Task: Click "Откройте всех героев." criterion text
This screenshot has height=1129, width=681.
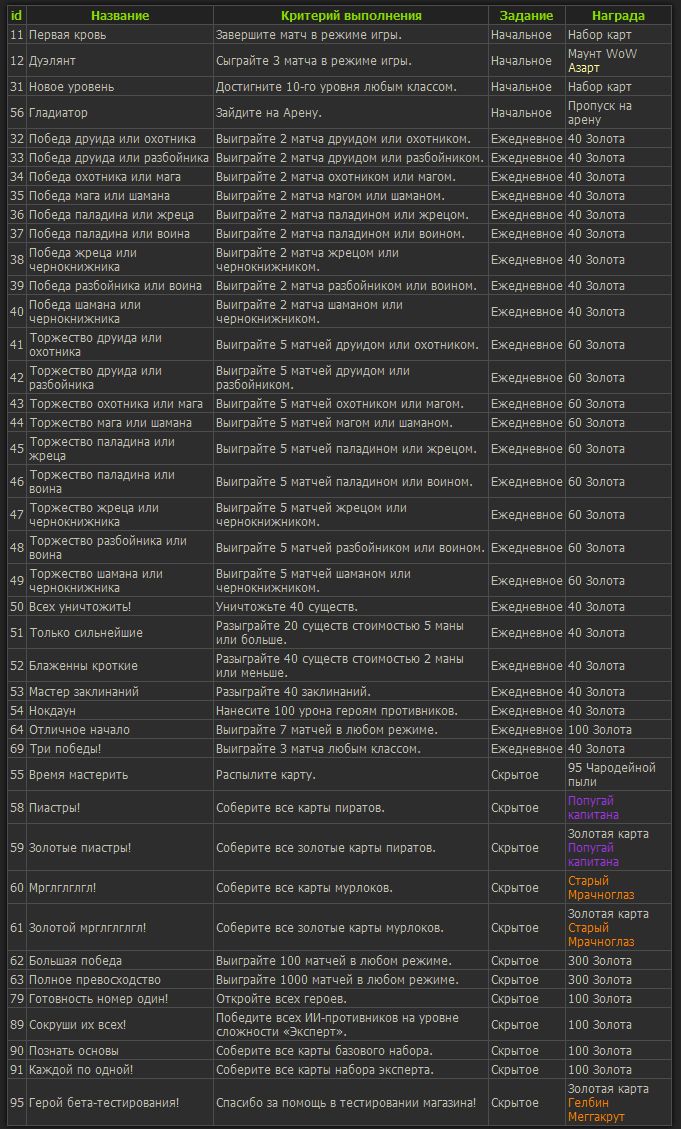Action: [x=281, y=999]
